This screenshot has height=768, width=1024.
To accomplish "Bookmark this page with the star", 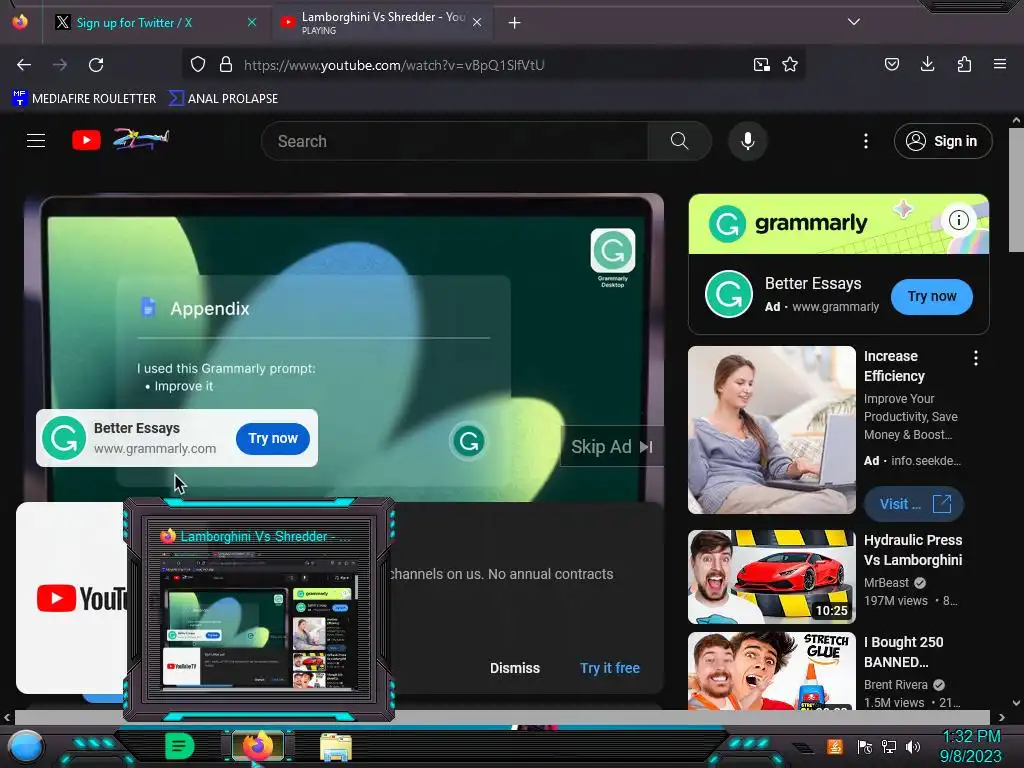I will (x=790, y=65).
